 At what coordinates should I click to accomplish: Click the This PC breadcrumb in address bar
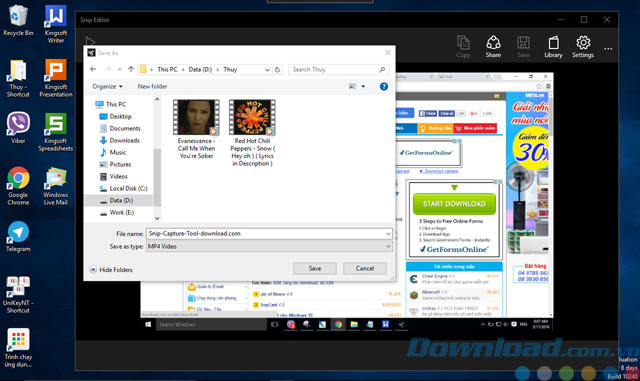(167, 69)
